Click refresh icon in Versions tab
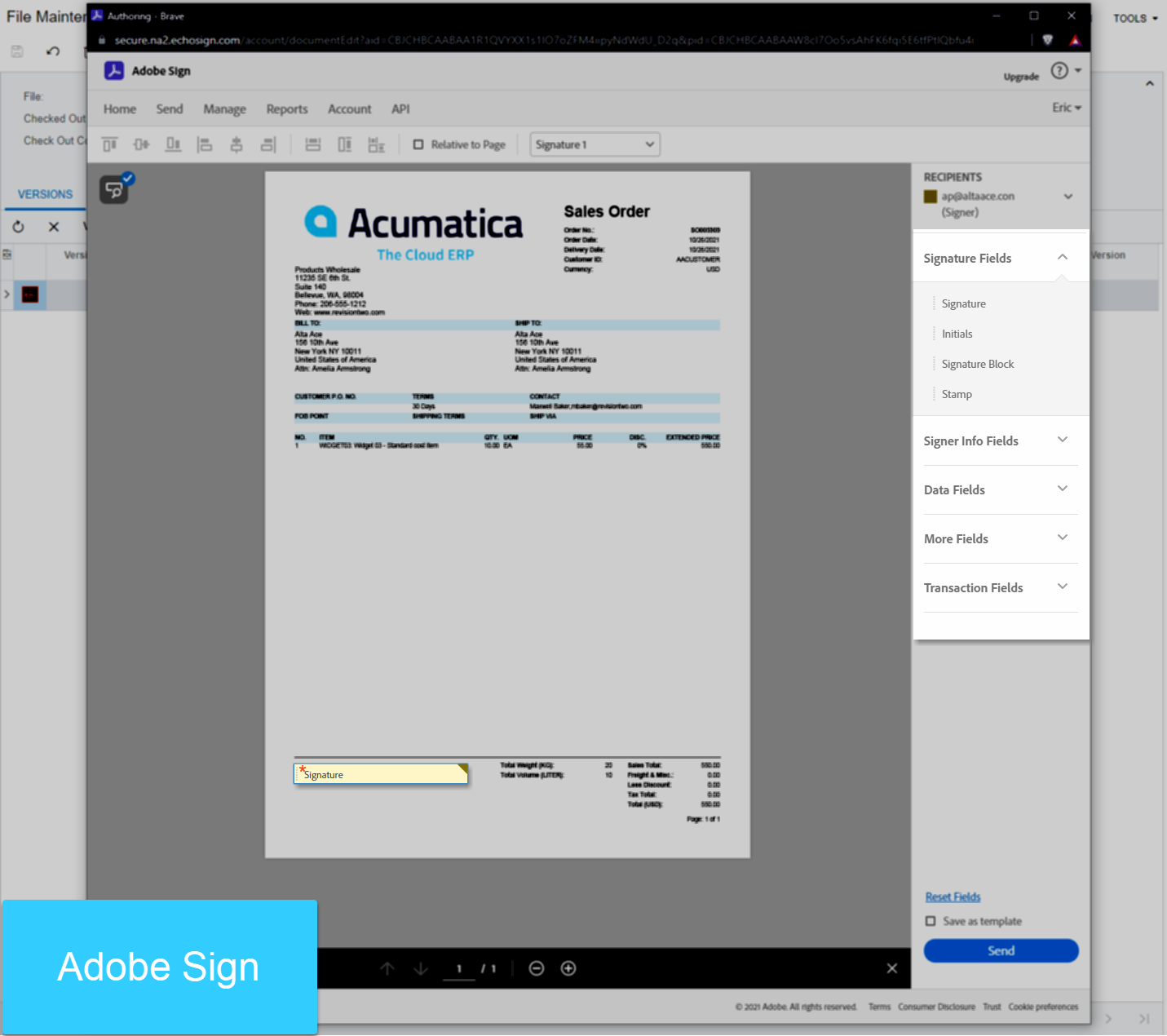 pyautogui.click(x=19, y=227)
